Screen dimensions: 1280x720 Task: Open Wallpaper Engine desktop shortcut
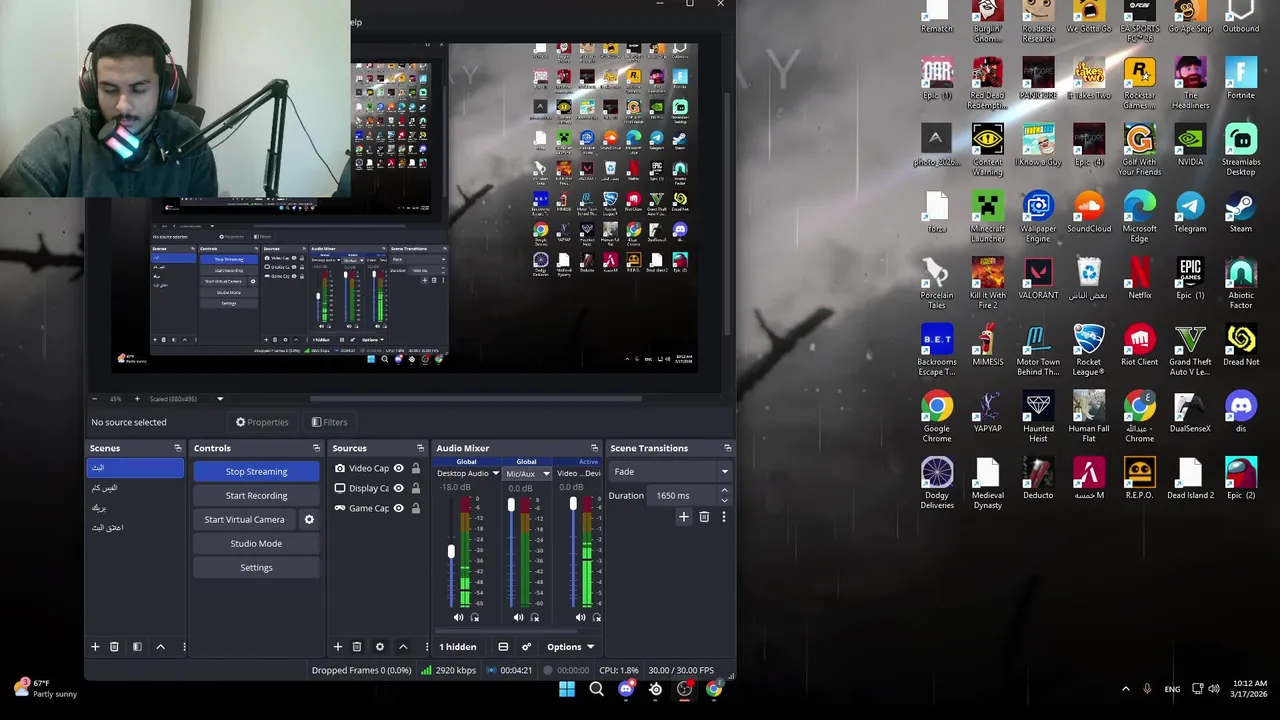[1038, 217]
